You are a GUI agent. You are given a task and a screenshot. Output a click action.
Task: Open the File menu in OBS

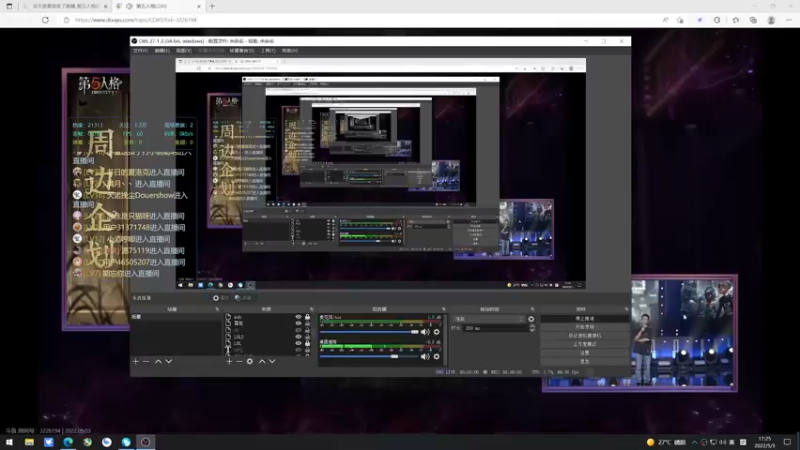[140, 51]
